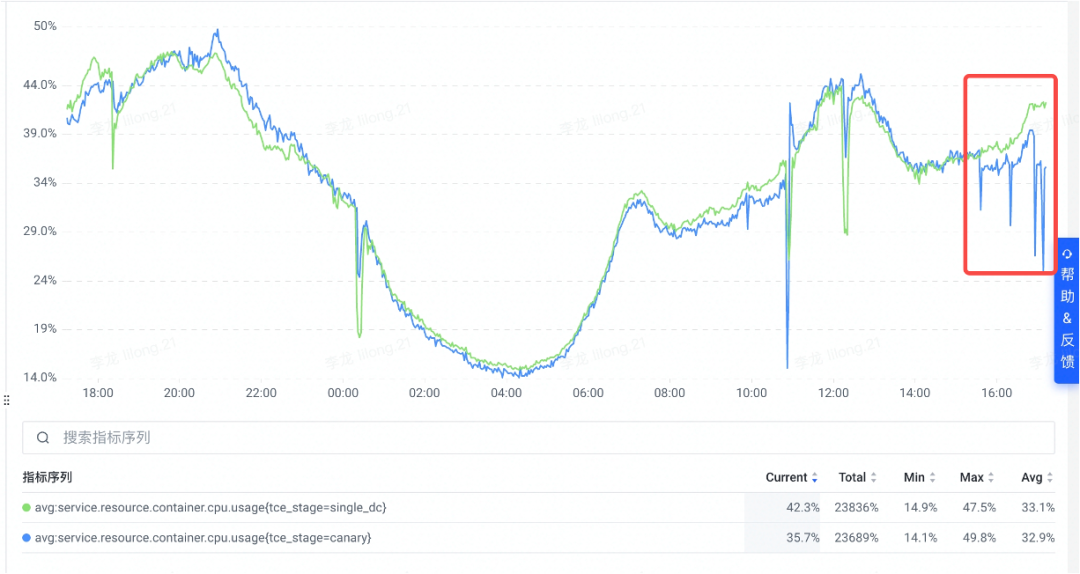Click the search magnifier icon

click(43, 438)
